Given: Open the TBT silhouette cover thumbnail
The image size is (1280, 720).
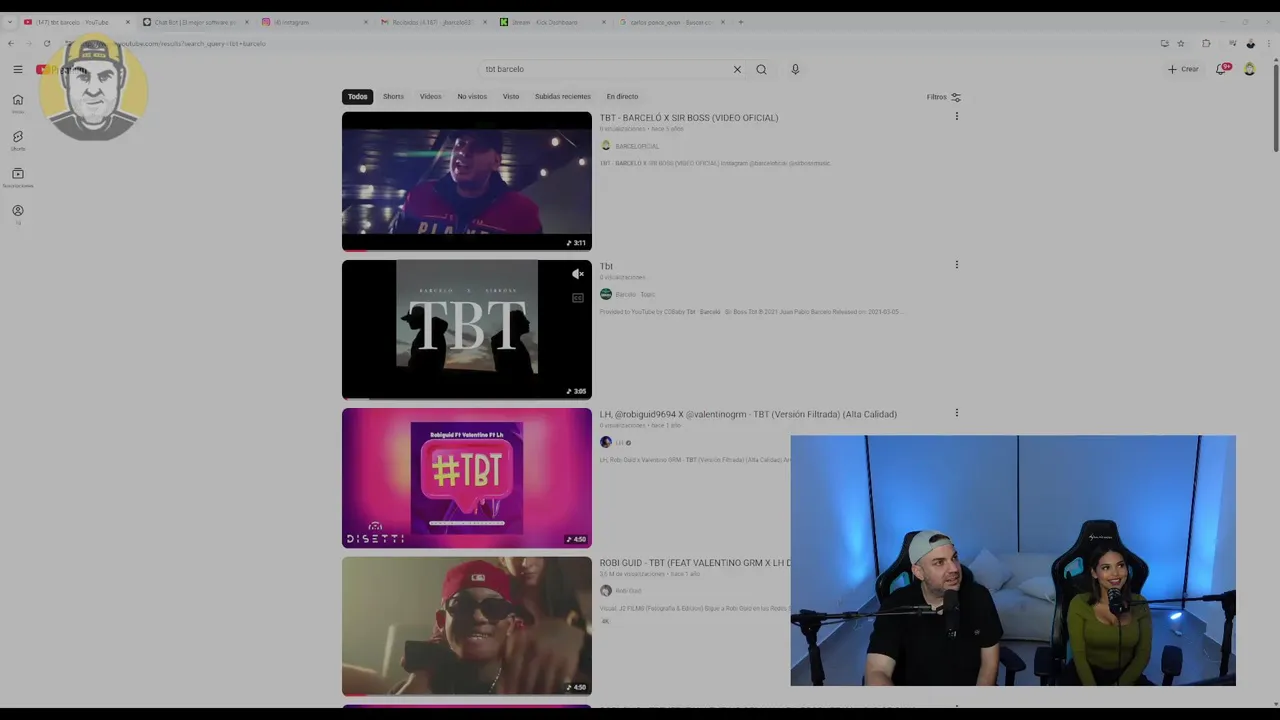Looking at the screenshot, I should click(467, 329).
